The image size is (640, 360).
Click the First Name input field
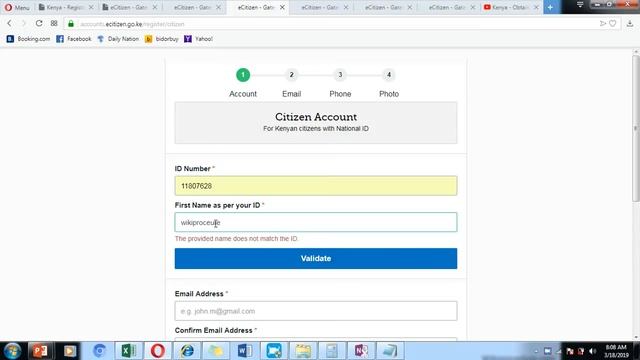pos(316,222)
